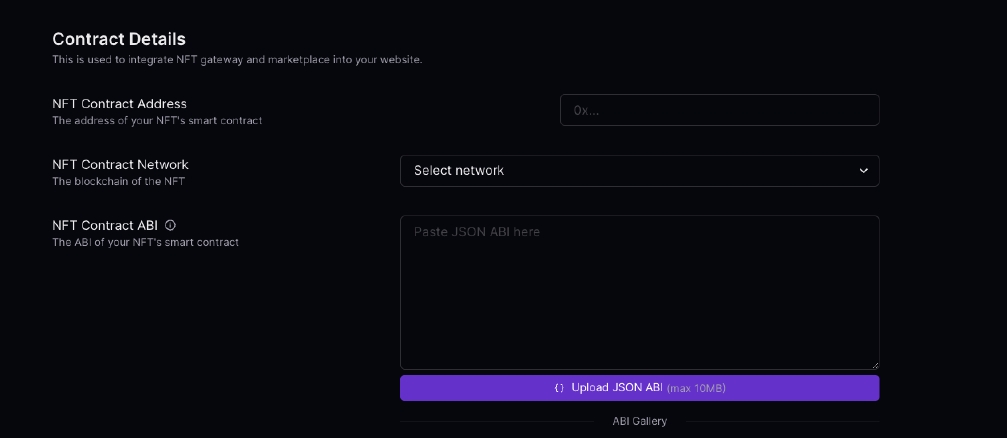Click the textarea resize handle corner

875,365
